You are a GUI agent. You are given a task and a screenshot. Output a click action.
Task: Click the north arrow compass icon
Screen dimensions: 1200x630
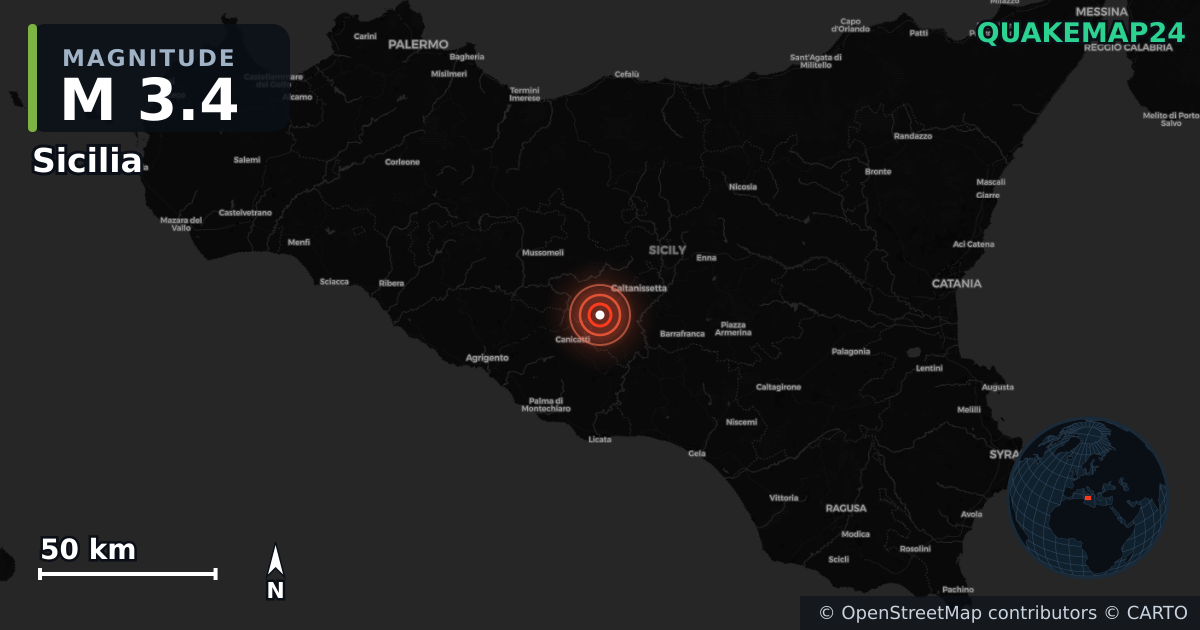point(275,572)
